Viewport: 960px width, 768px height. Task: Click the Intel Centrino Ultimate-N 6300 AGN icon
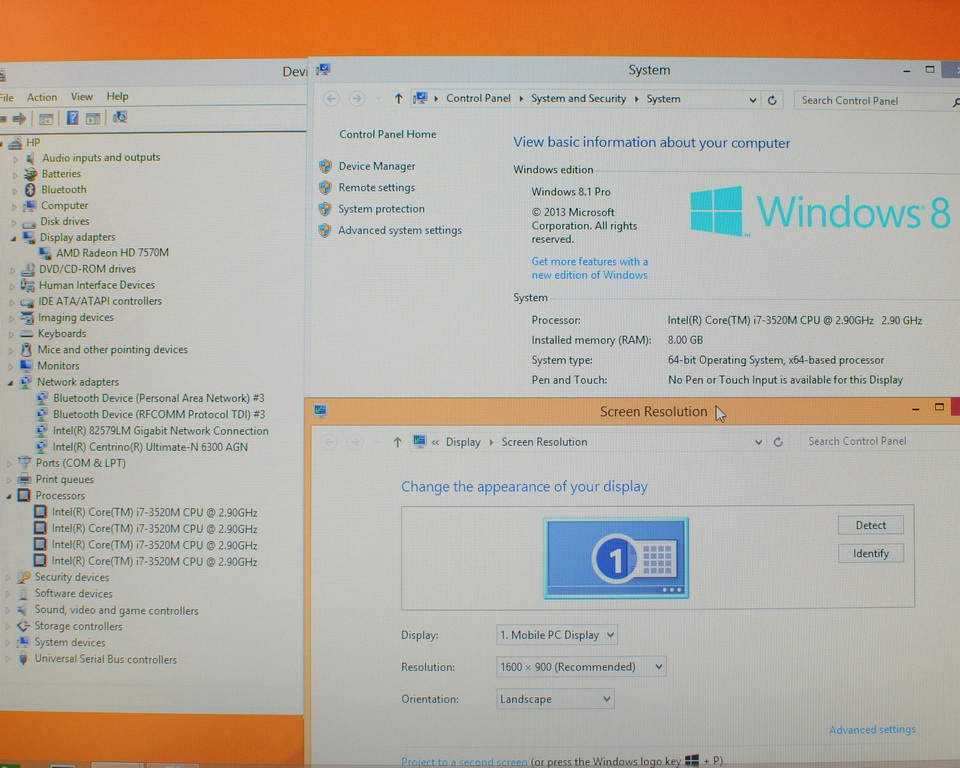coord(42,447)
